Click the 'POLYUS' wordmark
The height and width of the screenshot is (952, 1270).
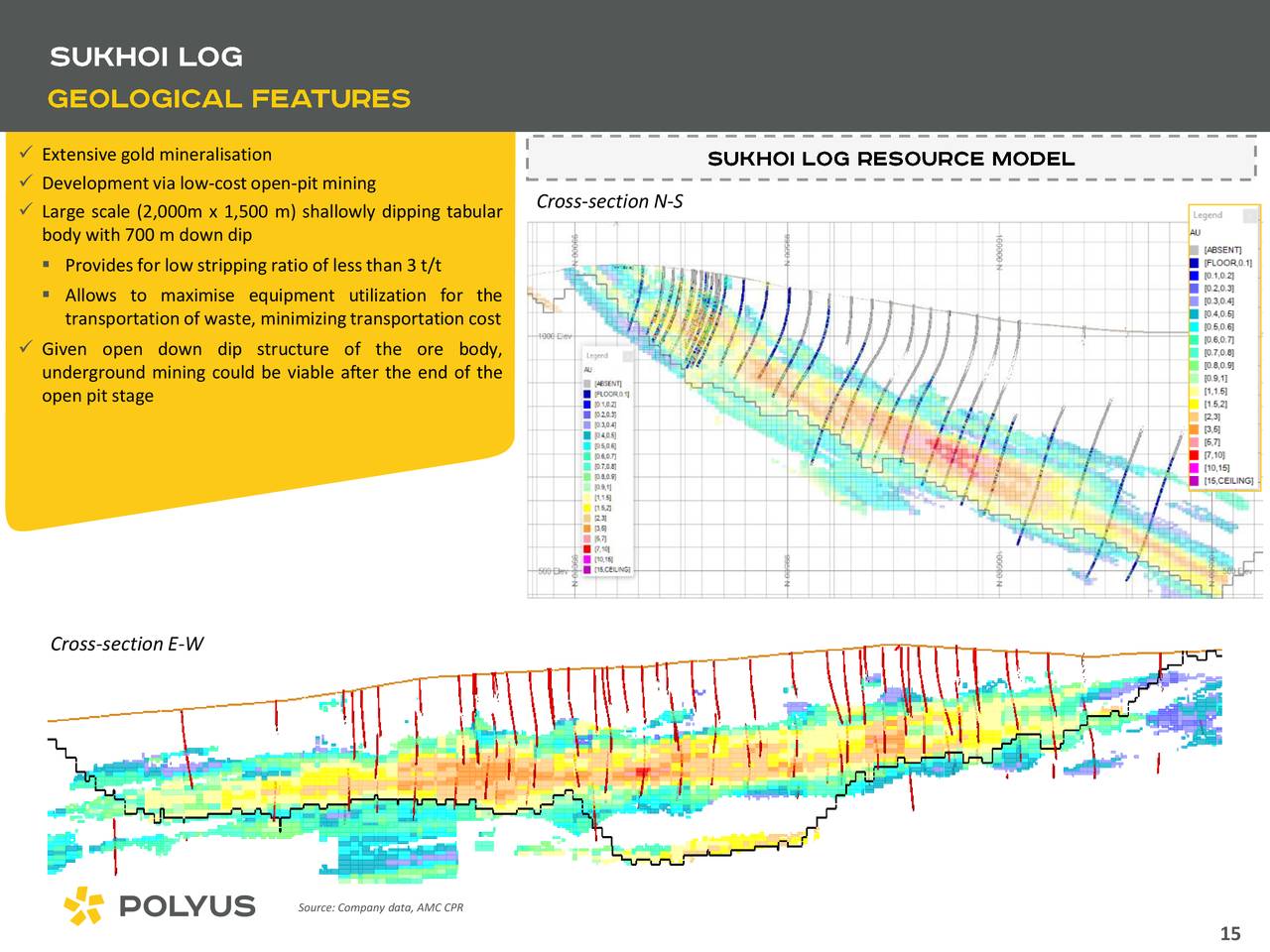coord(188,906)
